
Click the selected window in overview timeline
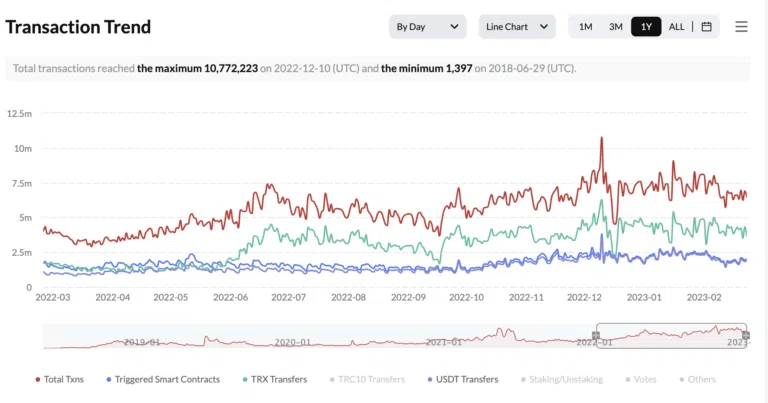(x=672, y=335)
